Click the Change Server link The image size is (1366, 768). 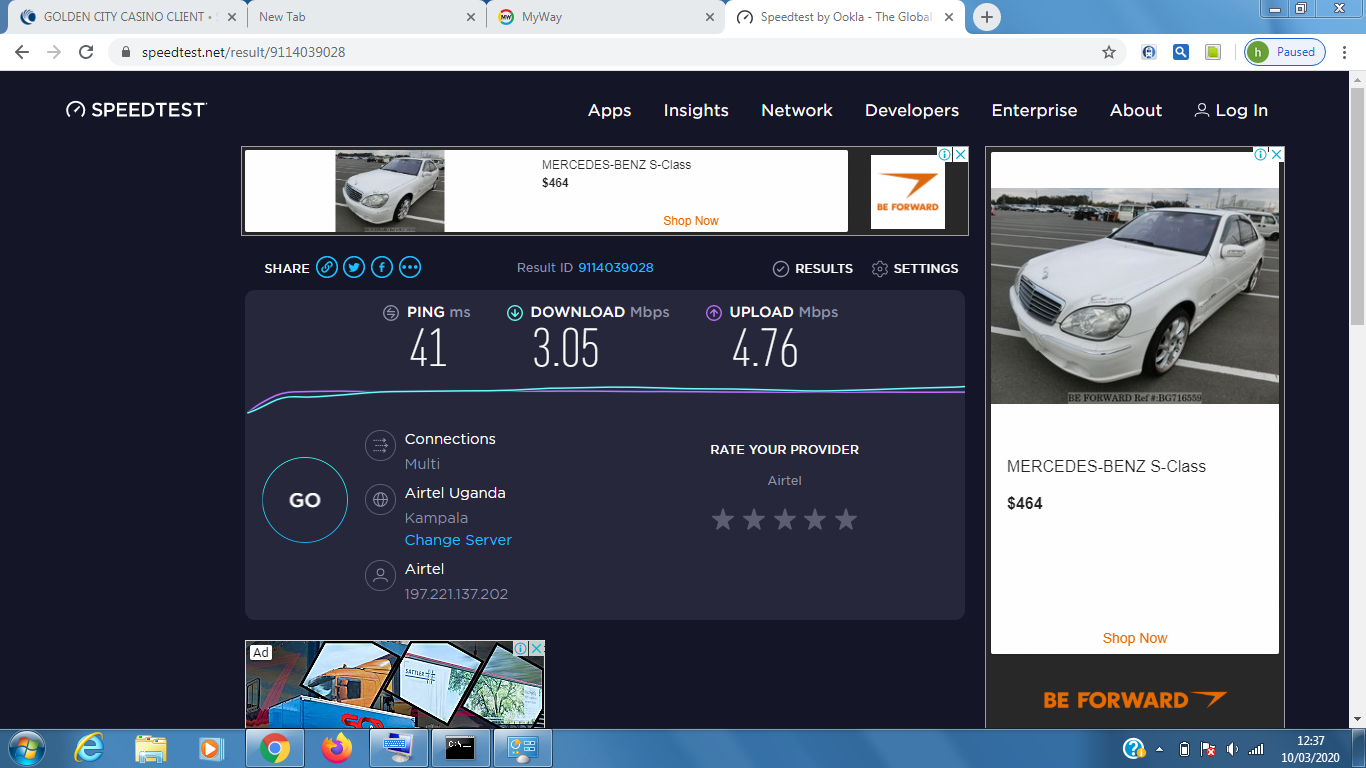tap(458, 540)
